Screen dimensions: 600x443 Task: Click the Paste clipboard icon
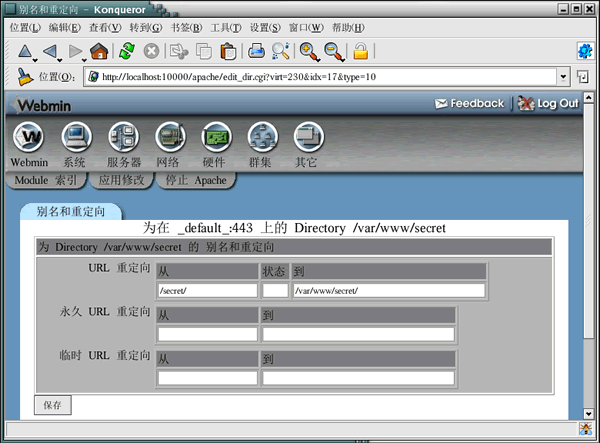click(x=228, y=51)
